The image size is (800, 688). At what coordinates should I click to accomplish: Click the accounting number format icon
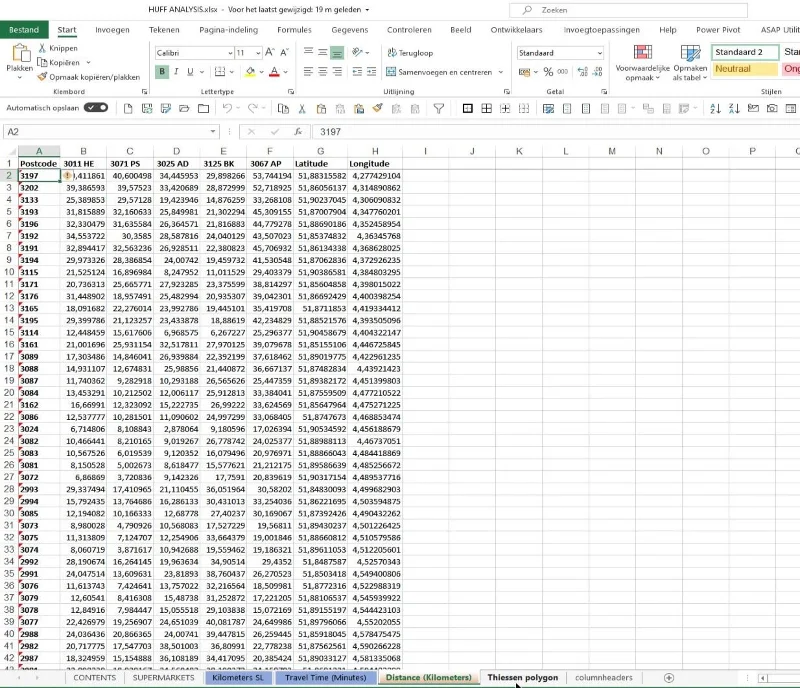tap(524, 72)
